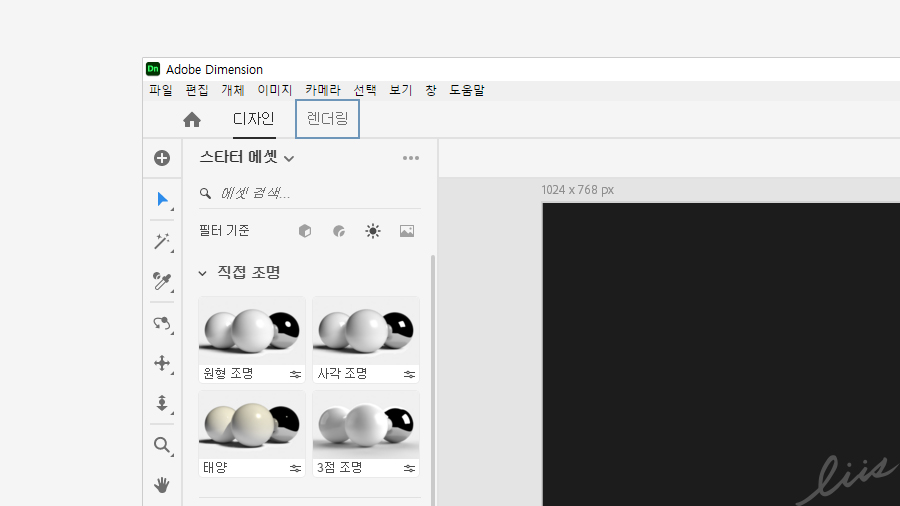The width and height of the screenshot is (900, 506).
Task: Open settings sliders for 3점 조명
Action: click(x=409, y=468)
